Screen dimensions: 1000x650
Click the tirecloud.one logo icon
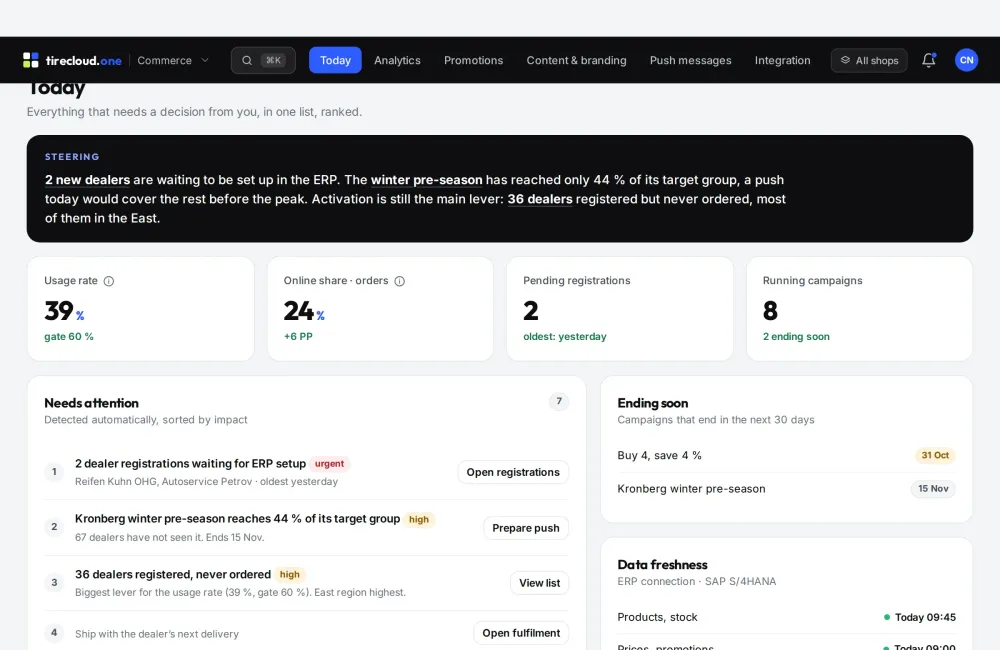point(31,60)
